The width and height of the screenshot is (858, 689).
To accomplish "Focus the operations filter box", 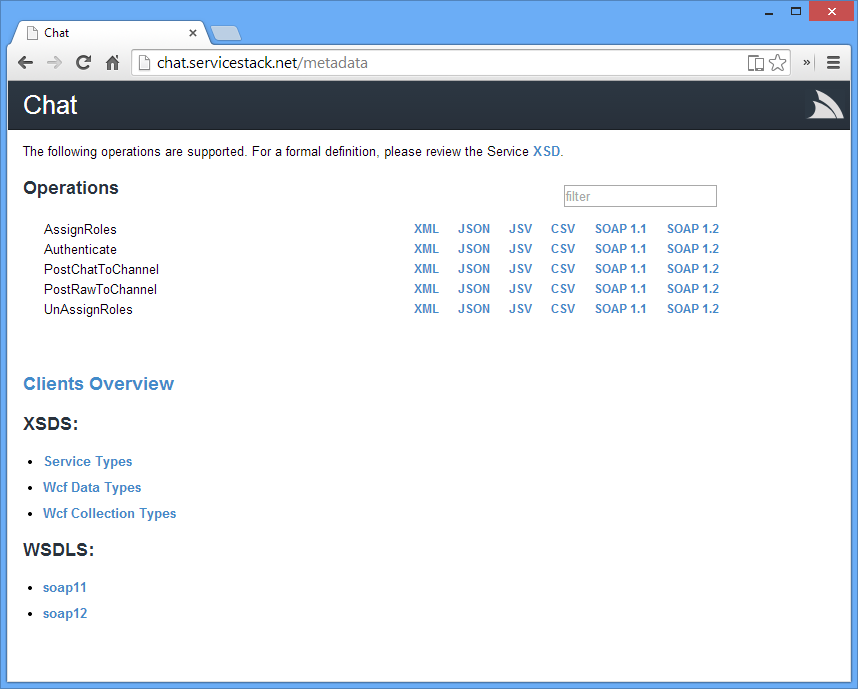I will (x=640, y=196).
